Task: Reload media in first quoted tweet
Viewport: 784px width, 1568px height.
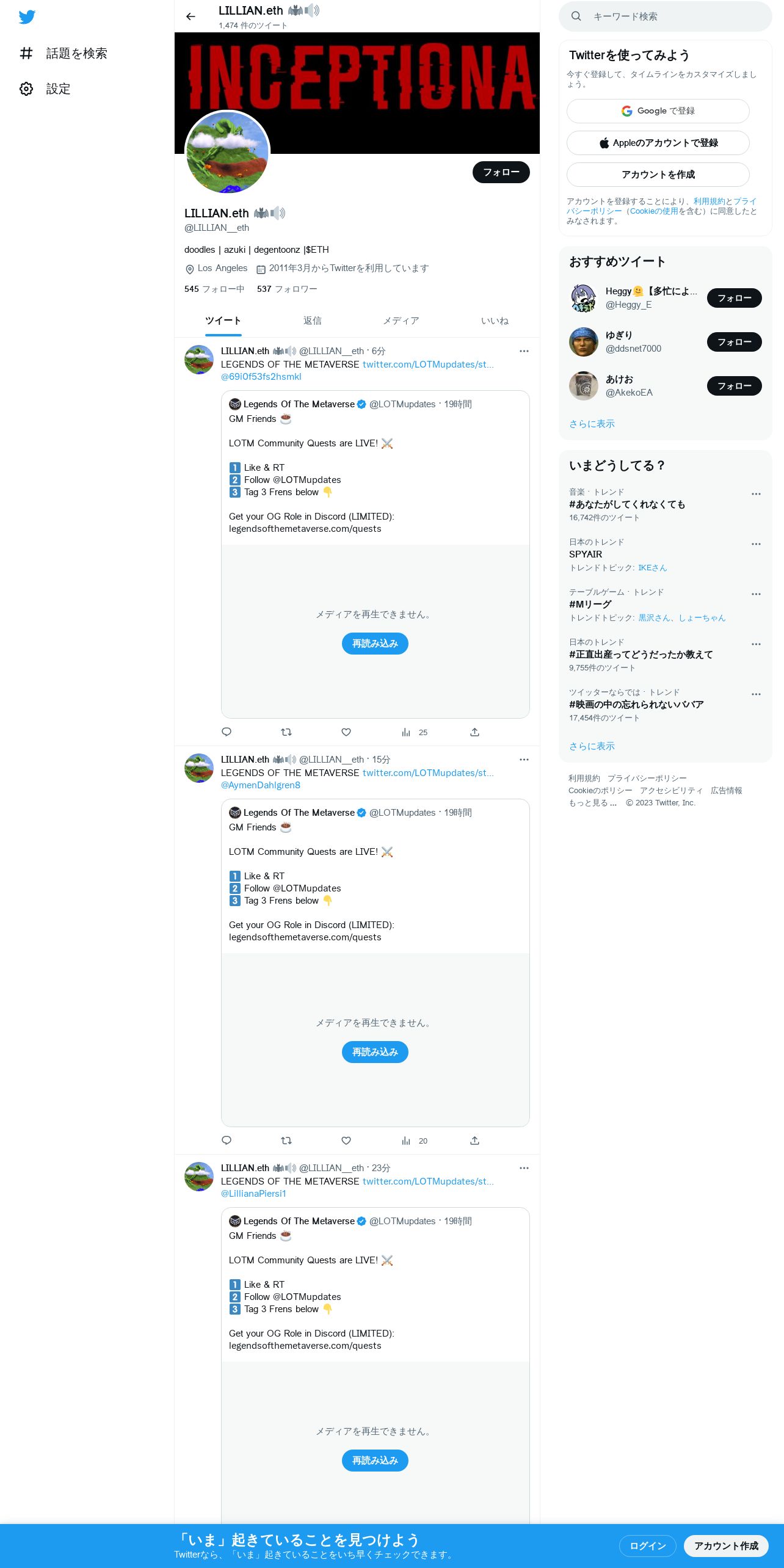Action: click(x=375, y=644)
